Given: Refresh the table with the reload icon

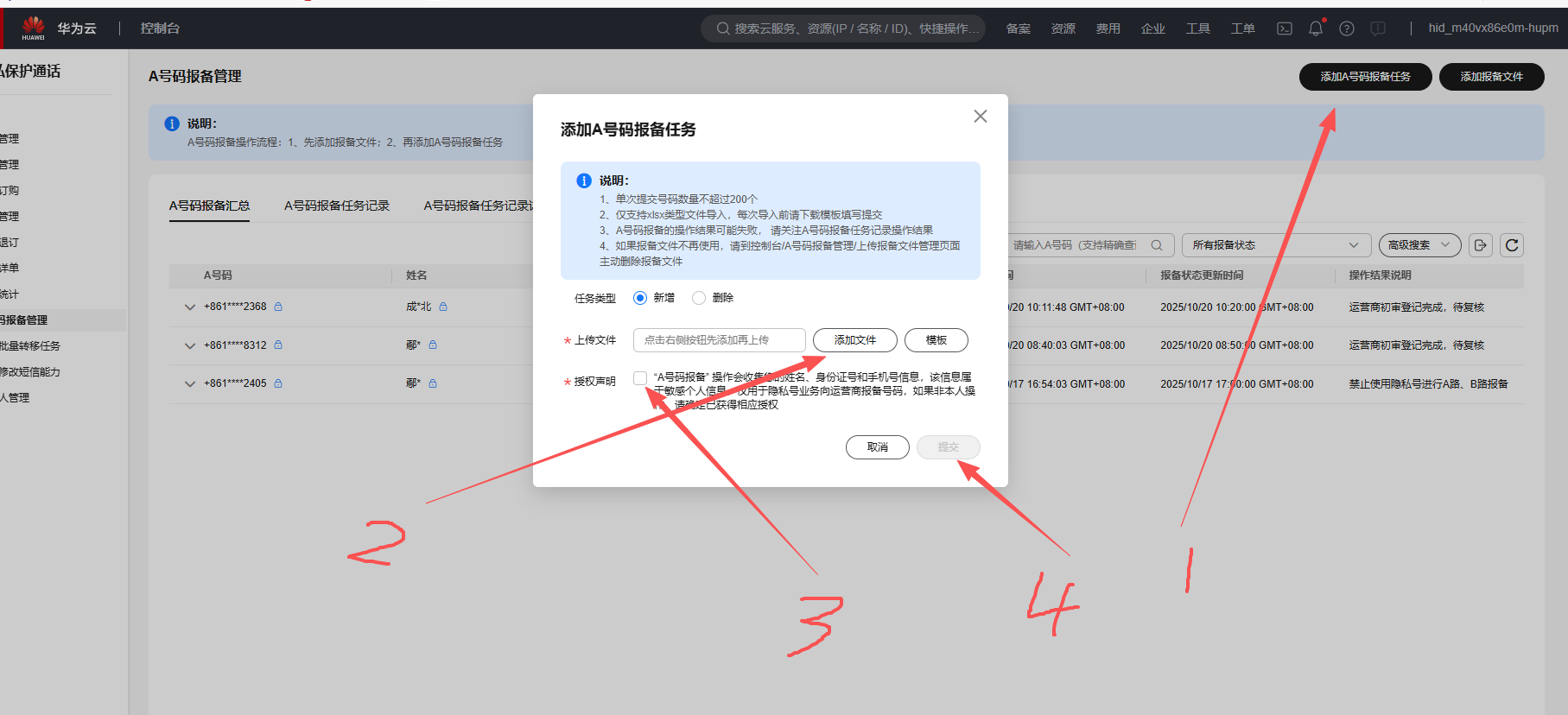Looking at the screenshot, I should tap(1512, 245).
